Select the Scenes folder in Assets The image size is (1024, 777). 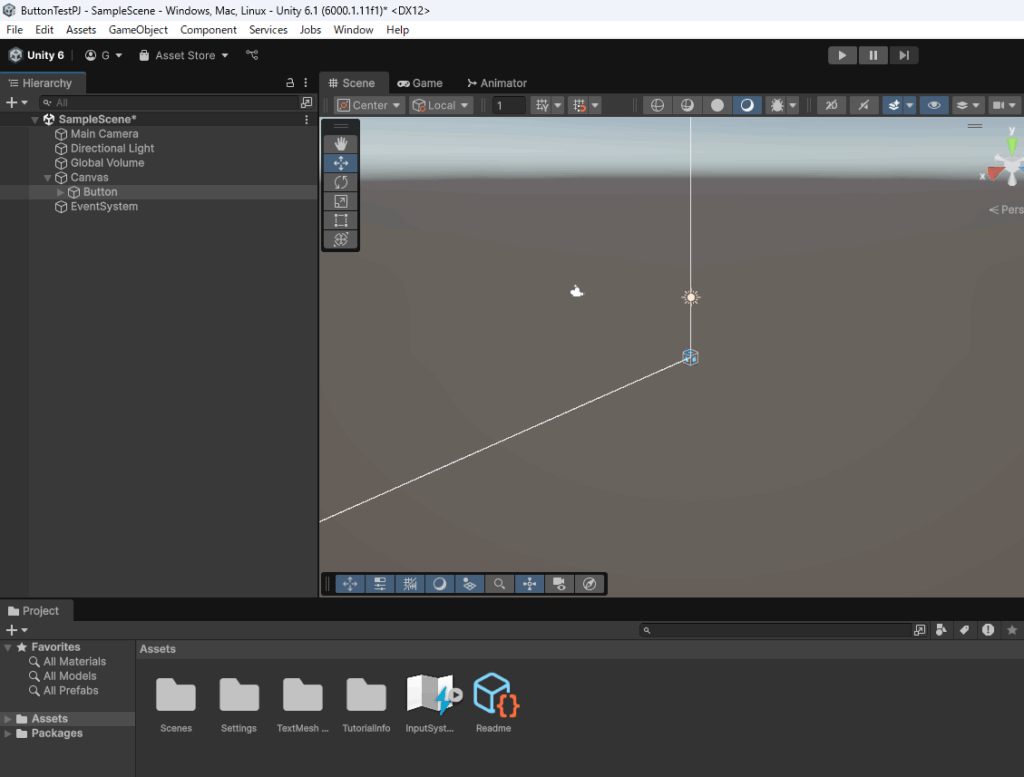176,705
